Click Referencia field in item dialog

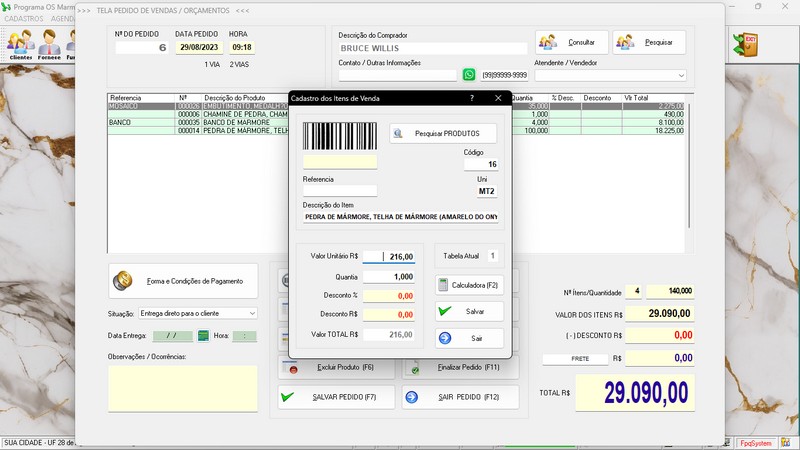tap(340, 191)
